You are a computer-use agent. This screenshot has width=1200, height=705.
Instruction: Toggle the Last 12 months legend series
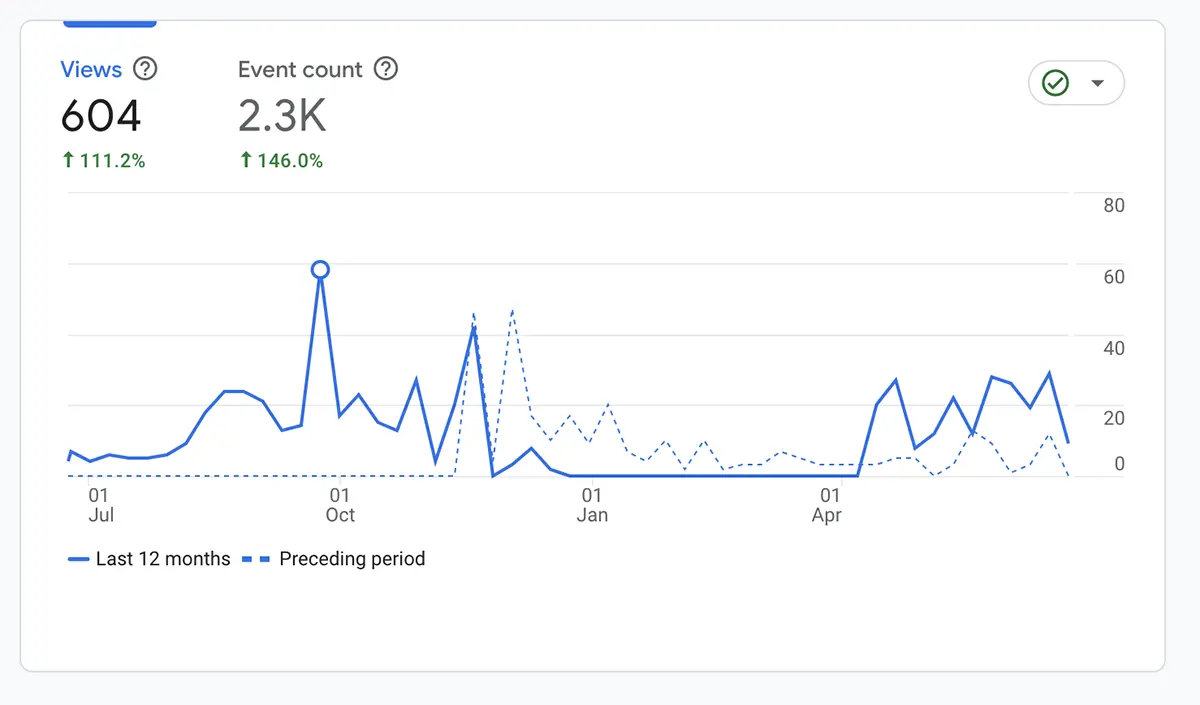[x=162, y=559]
